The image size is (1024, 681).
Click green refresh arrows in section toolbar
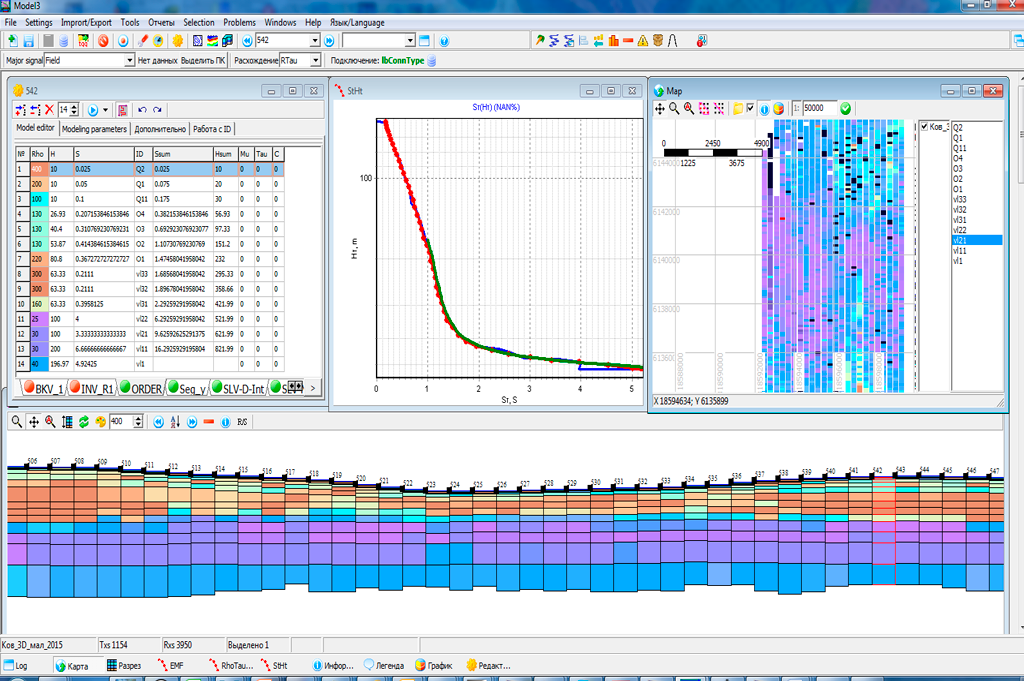tap(83, 422)
